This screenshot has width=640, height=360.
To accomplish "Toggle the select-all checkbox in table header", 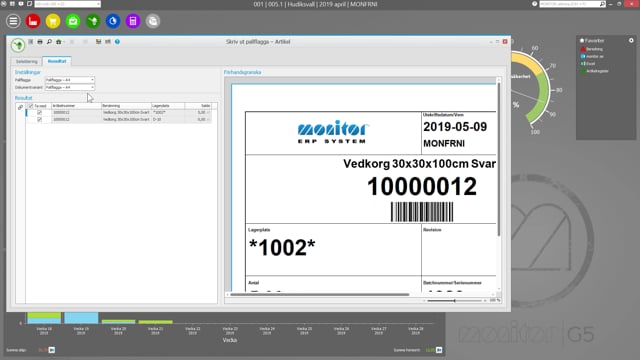I will click(x=31, y=106).
